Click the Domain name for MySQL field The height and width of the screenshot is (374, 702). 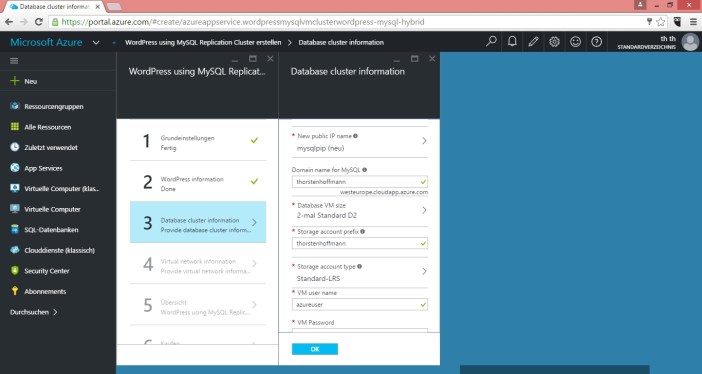click(x=360, y=181)
